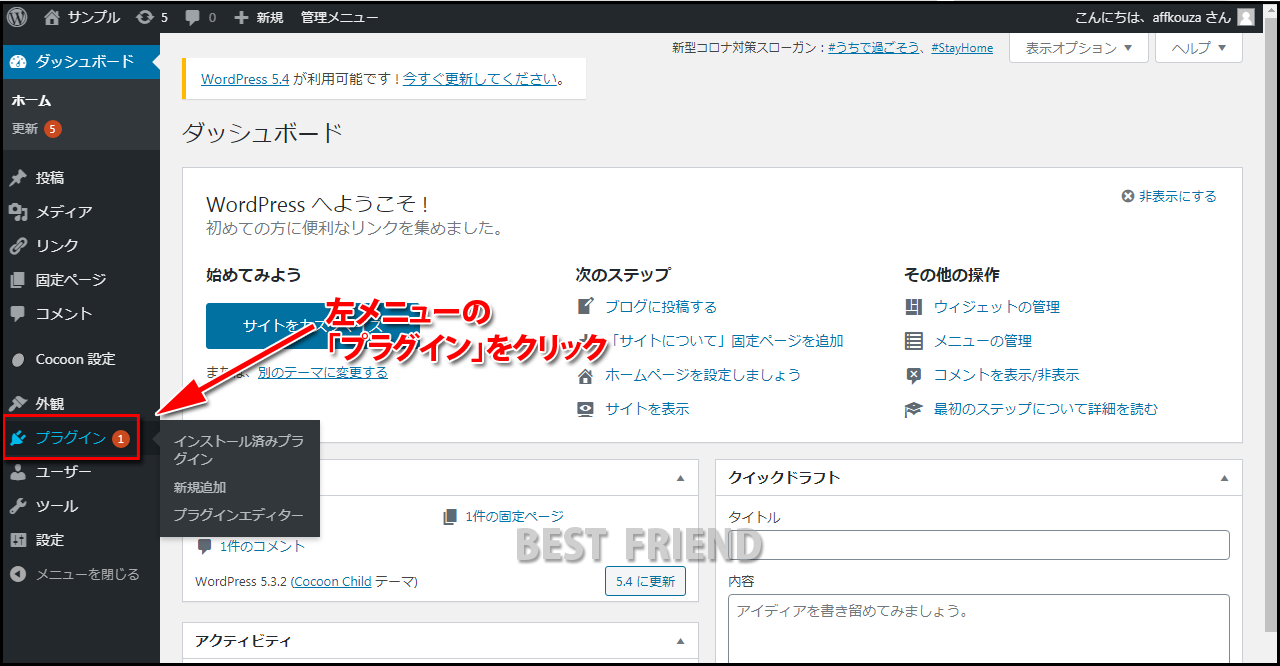Screen dimensions: 1280x666
Task: Collapse the 概要 panel toggle arrow
Action: [680, 478]
